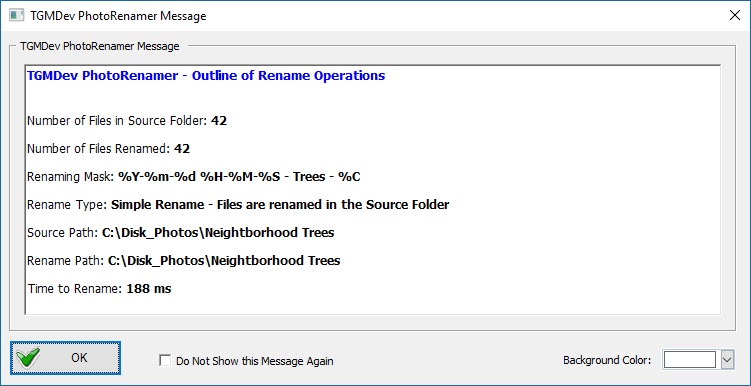Click the Rename Type Simple Rename line
The image size is (751, 386).
click(238, 205)
